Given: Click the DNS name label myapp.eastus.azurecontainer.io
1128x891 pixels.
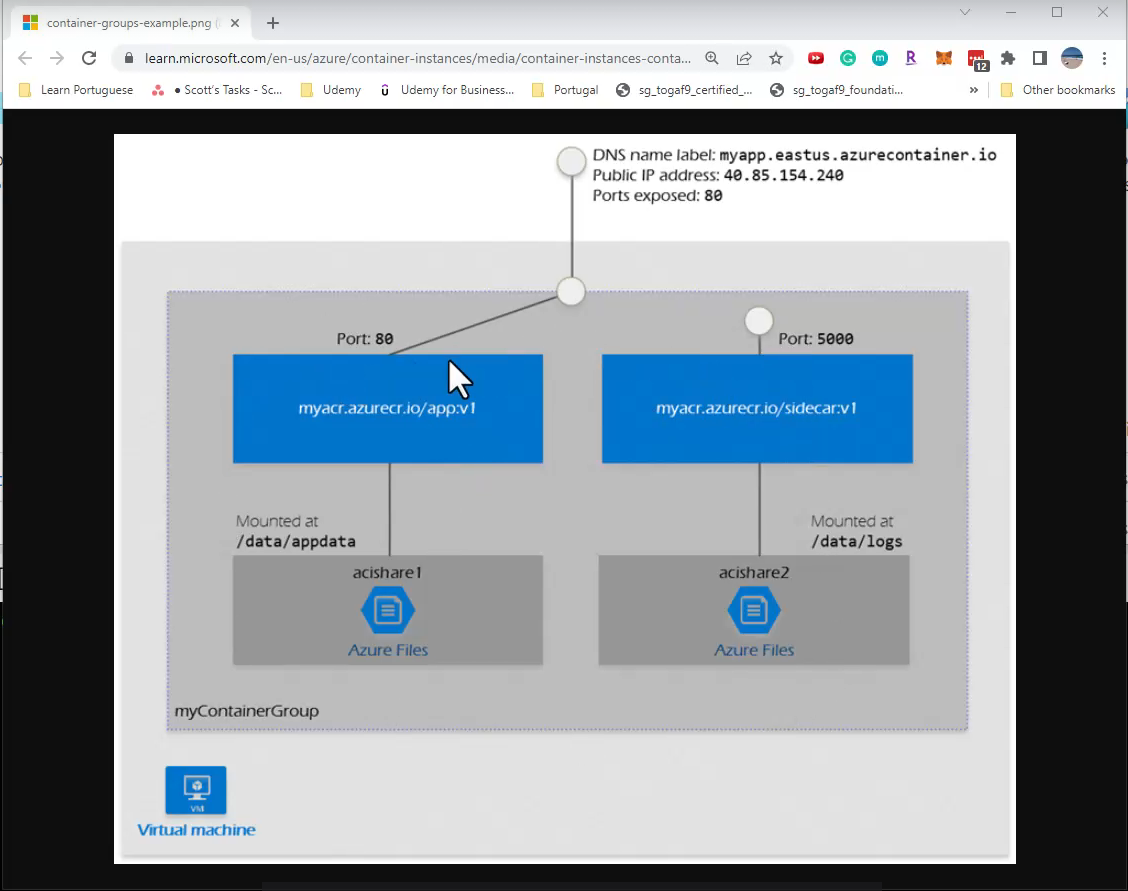Looking at the screenshot, I should (x=794, y=155).
